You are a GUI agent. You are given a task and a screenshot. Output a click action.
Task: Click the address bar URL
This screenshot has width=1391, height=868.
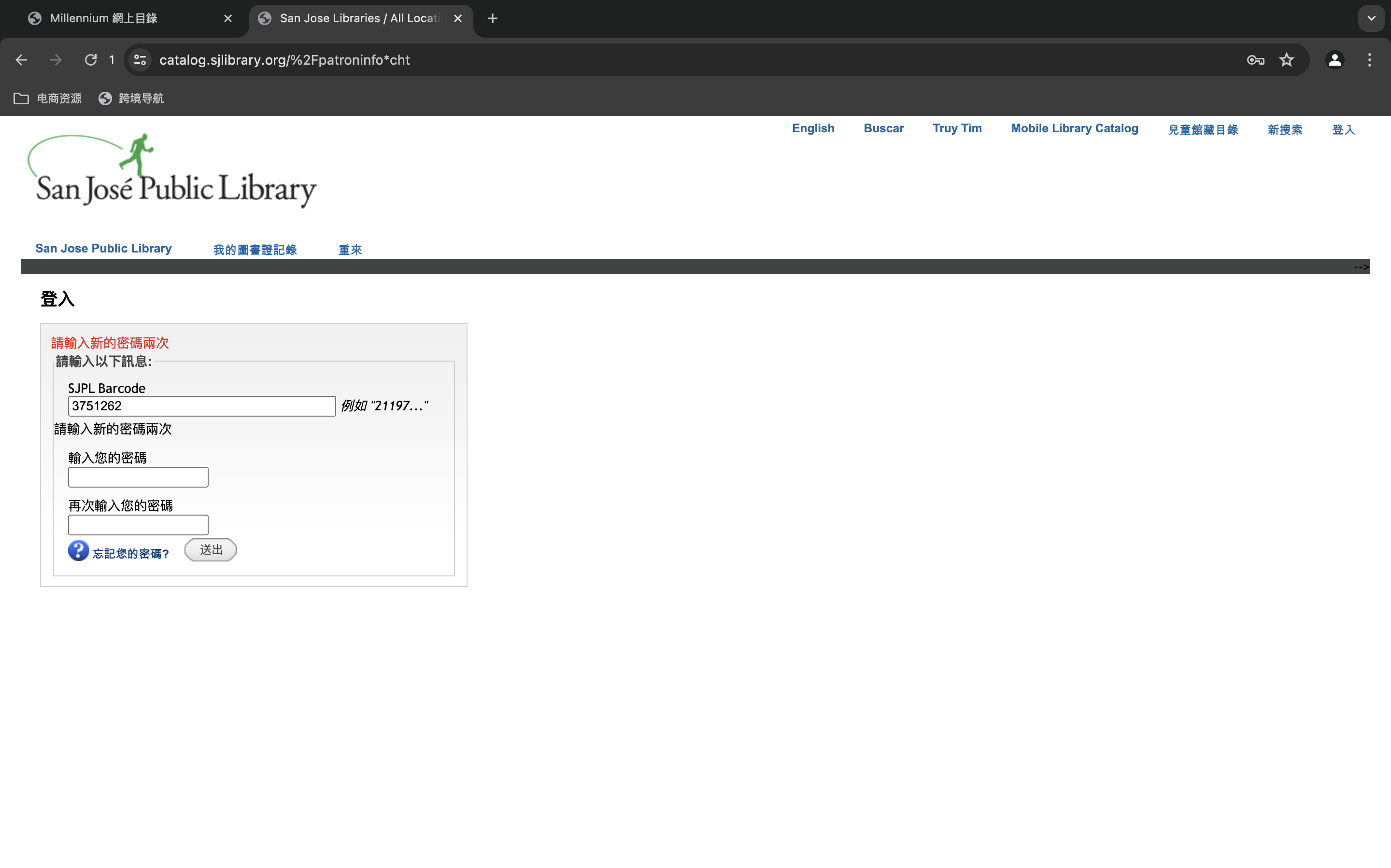pos(284,60)
